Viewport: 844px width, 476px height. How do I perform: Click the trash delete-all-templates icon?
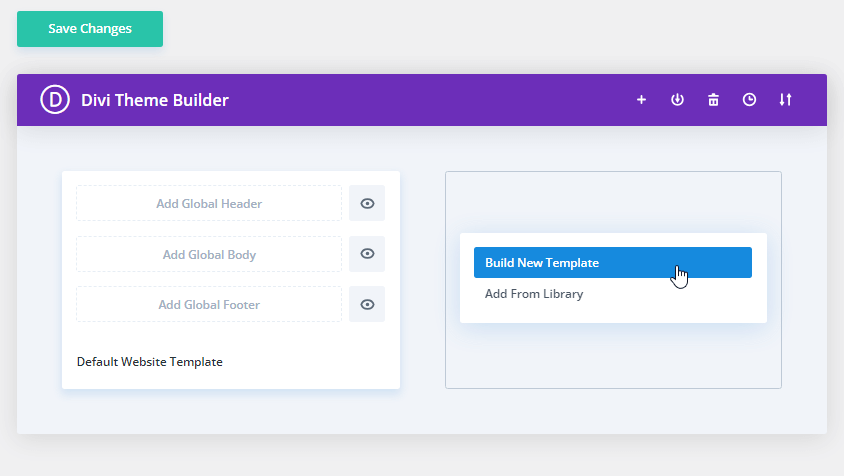713,100
